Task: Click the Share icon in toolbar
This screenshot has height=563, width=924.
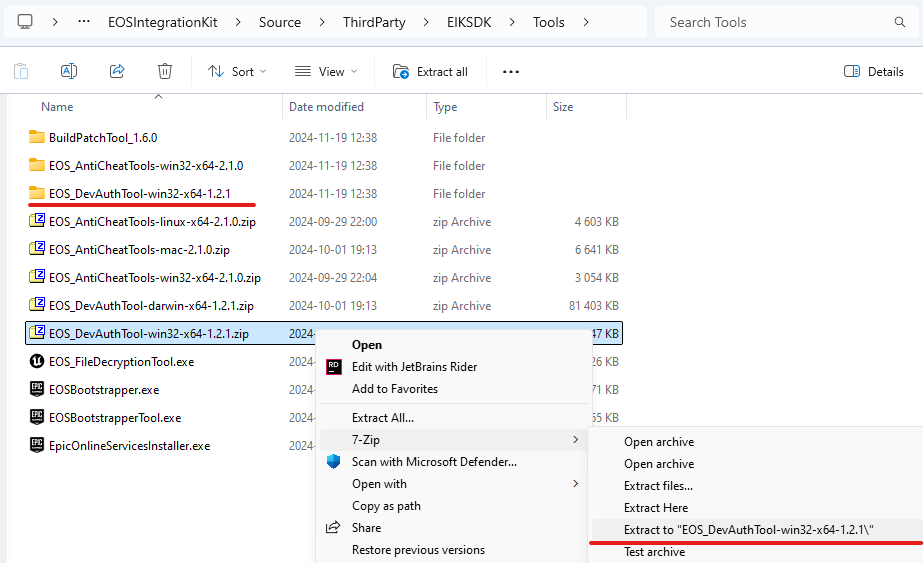Action: [x=117, y=71]
